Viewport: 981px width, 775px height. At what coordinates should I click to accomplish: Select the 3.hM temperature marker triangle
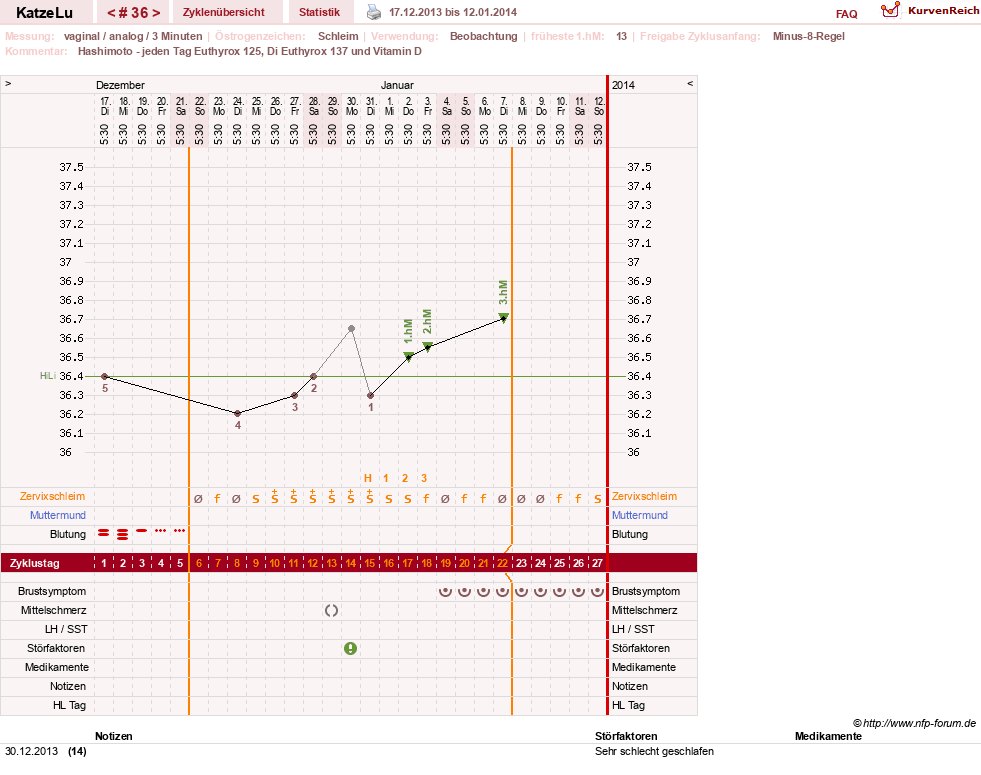504,318
